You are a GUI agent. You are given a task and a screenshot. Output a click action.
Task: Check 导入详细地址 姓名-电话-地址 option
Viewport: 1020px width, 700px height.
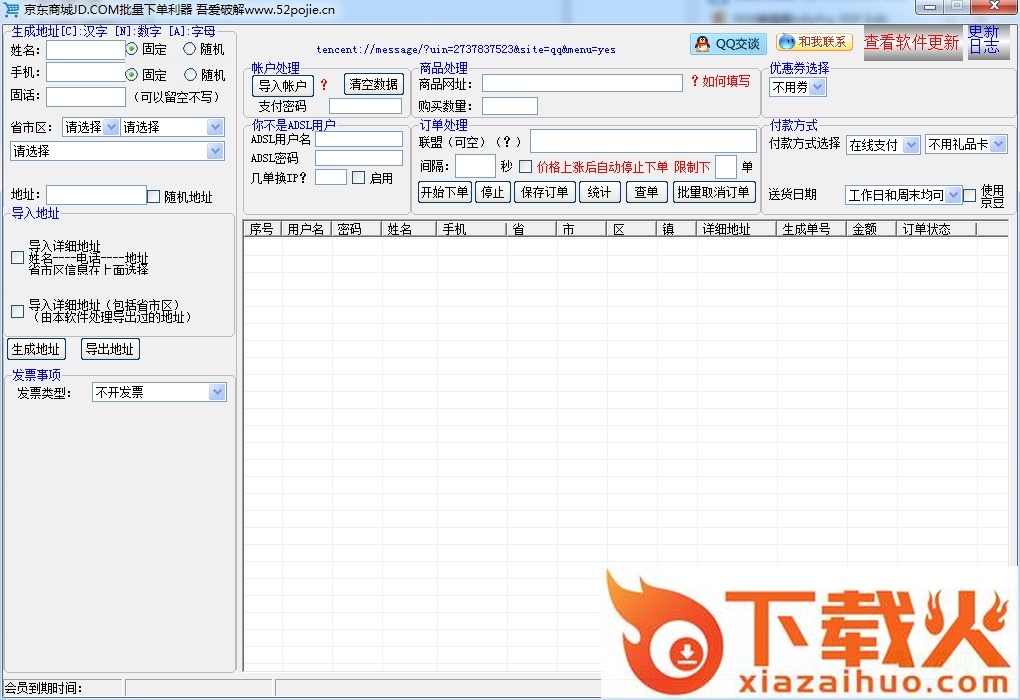[18, 258]
